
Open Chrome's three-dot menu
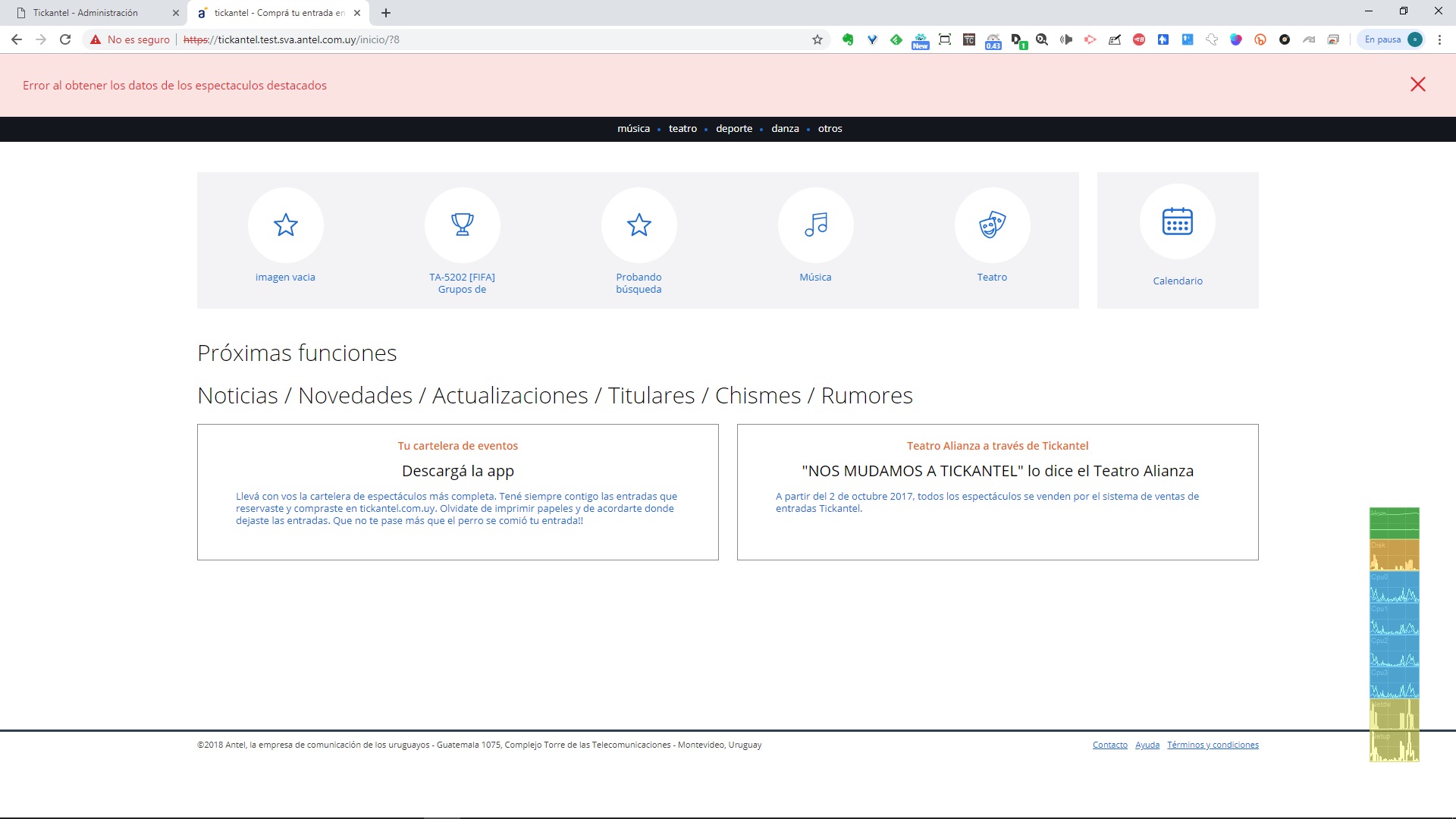coord(1439,39)
